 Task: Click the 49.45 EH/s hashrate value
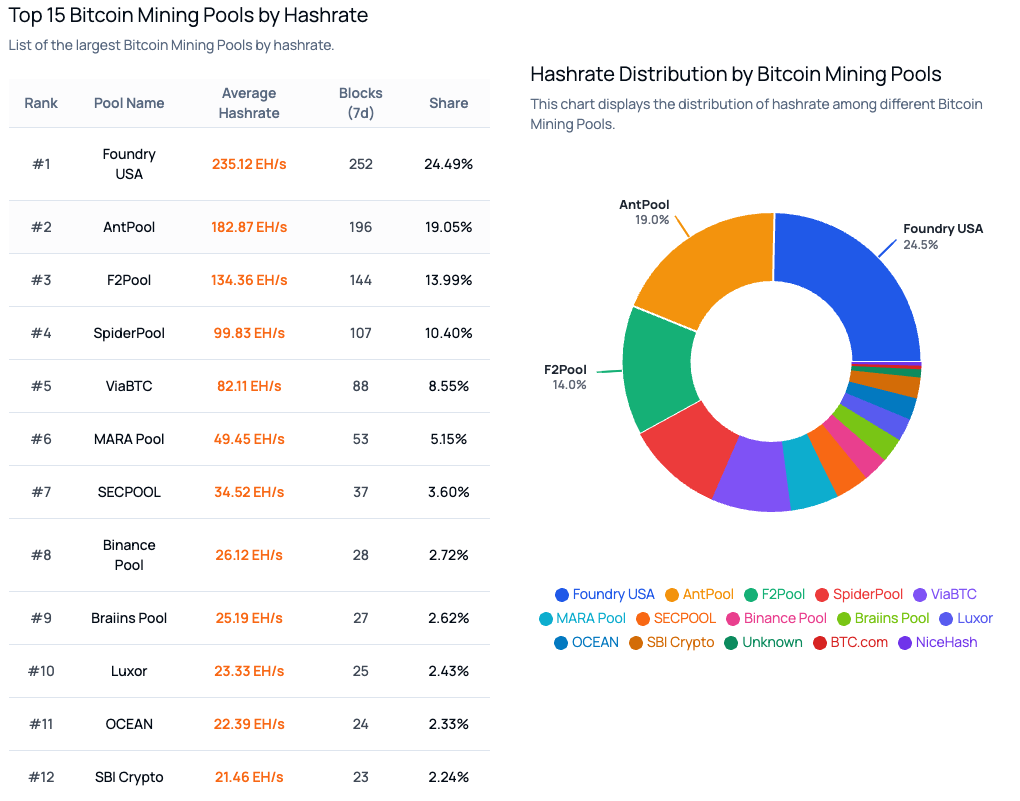[x=249, y=439]
